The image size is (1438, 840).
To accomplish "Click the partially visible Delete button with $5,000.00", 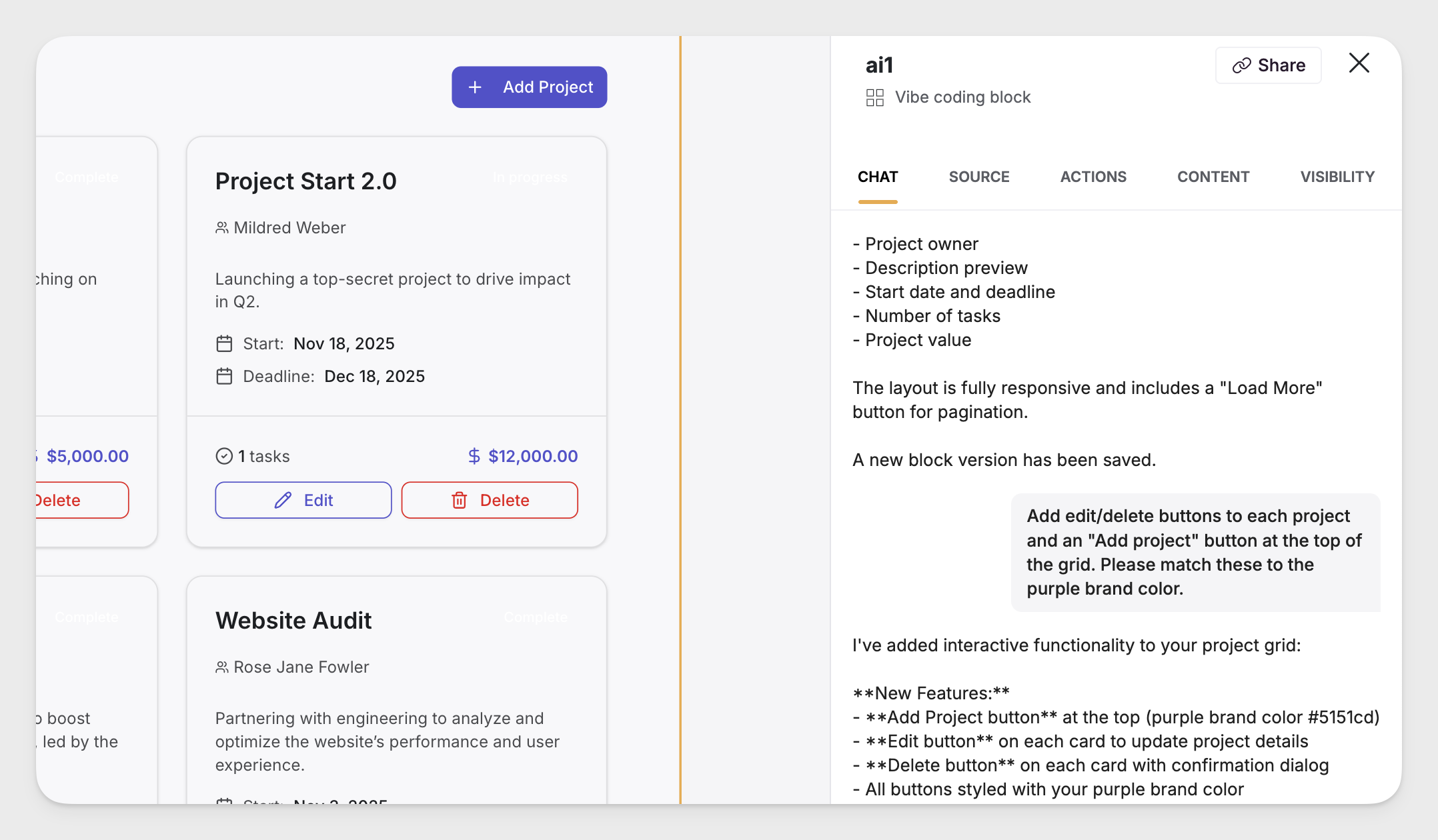I will [81, 500].
